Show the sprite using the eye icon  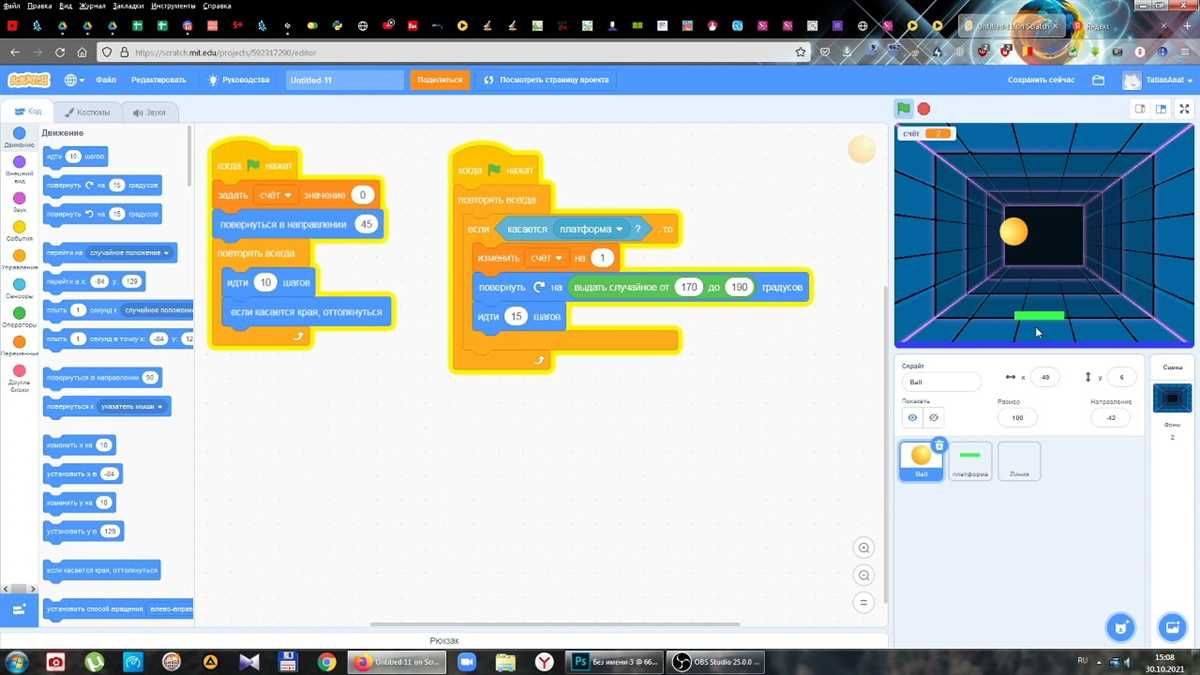pos(913,417)
